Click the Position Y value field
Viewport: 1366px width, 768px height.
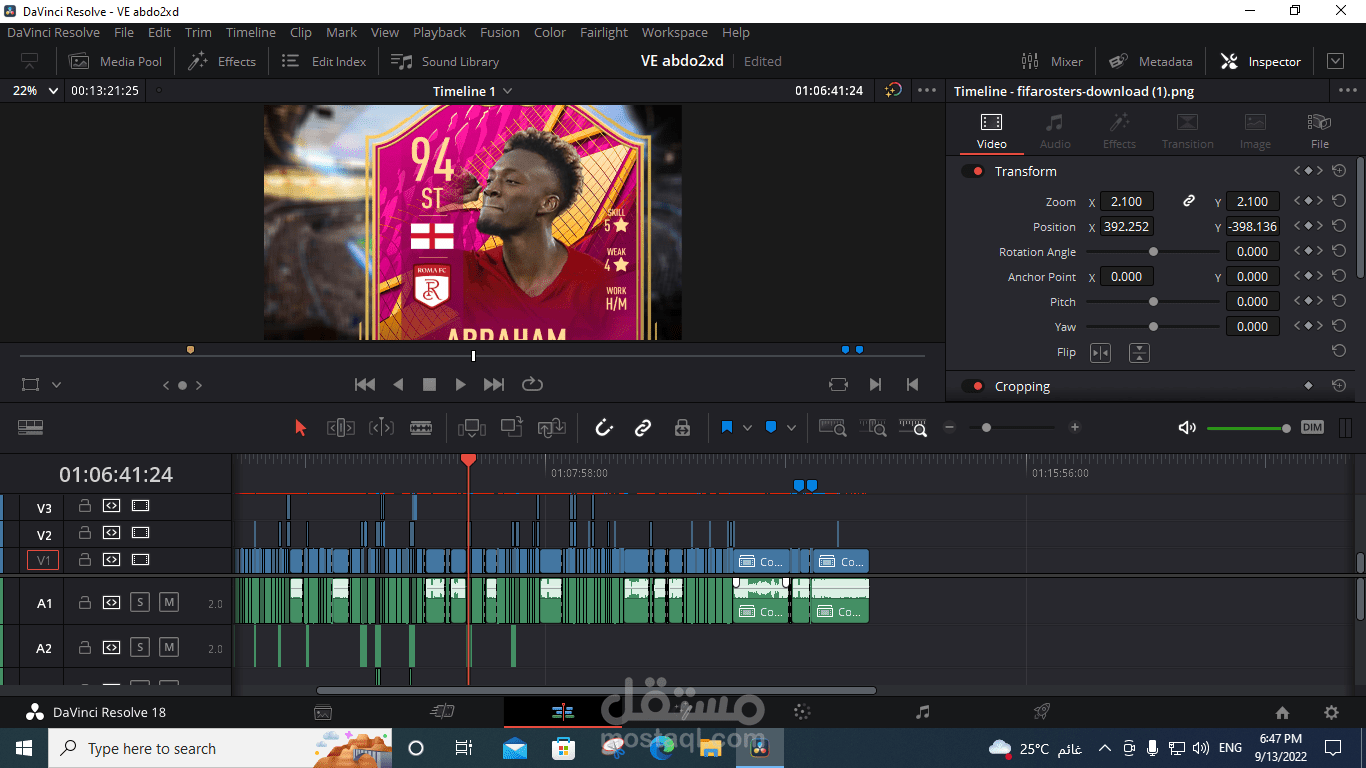coord(1252,226)
